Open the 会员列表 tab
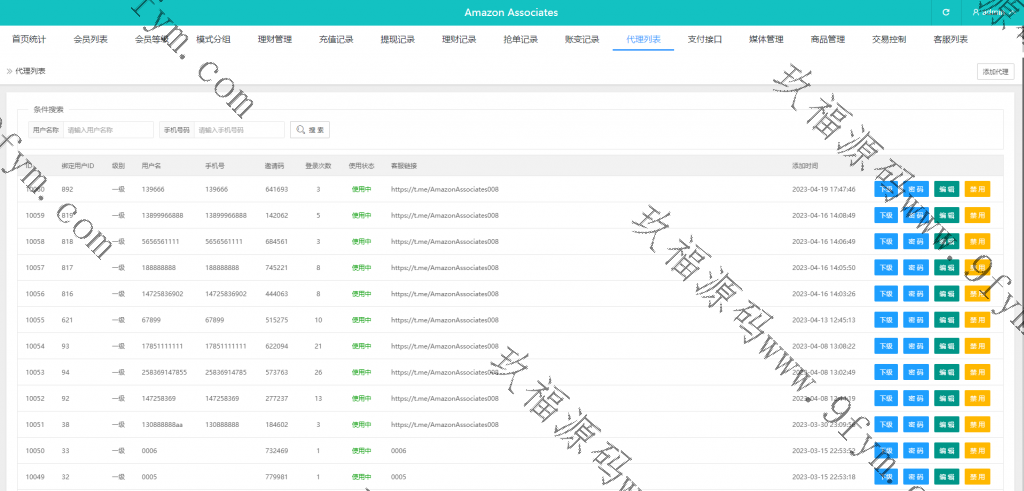The width and height of the screenshot is (1024, 491). (91, 40)
